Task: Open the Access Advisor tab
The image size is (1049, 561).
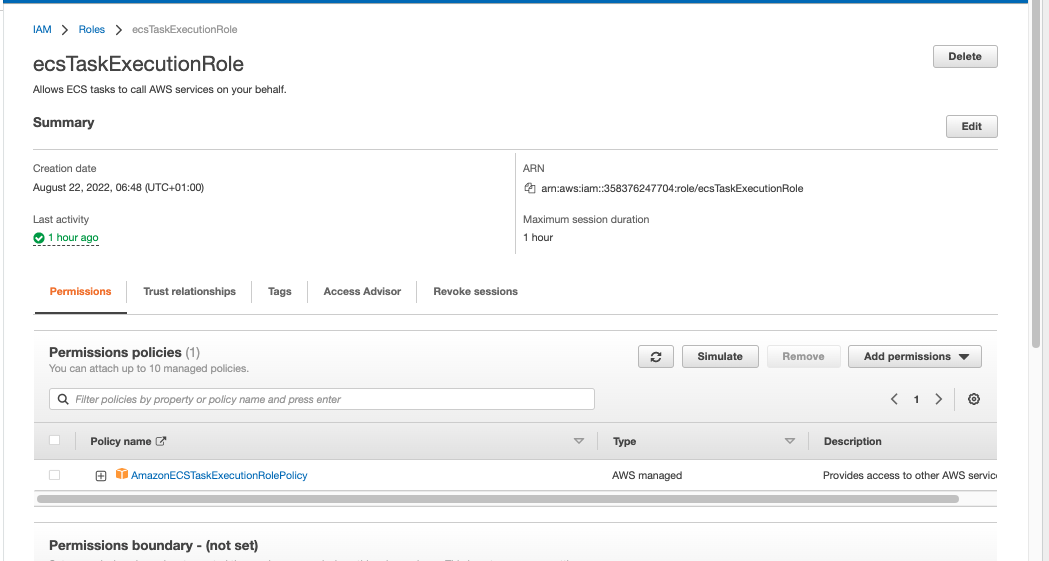Action: coord(362,292)
